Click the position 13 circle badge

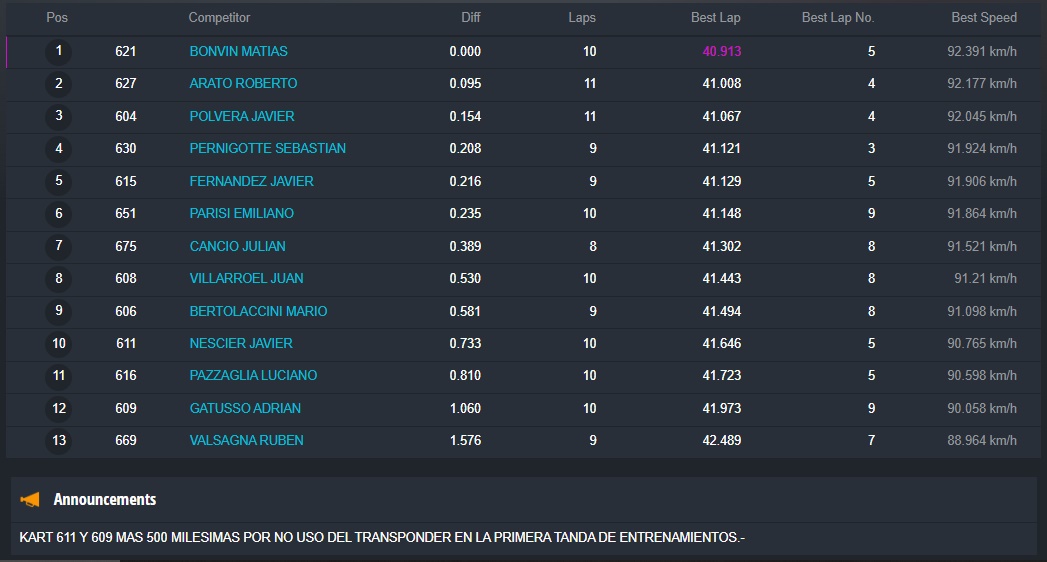pyautogui.click(x=59, y=440)
